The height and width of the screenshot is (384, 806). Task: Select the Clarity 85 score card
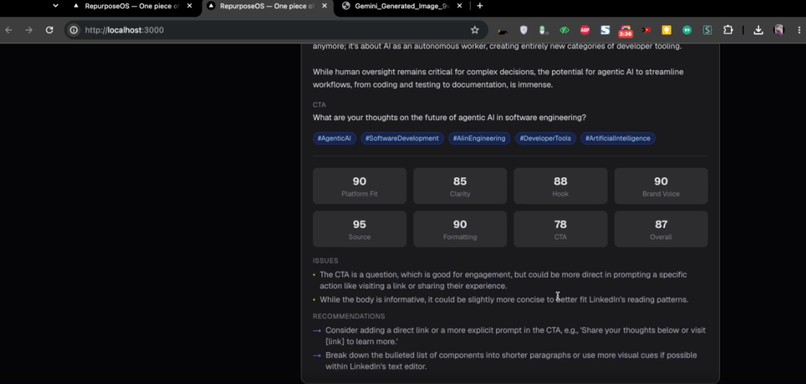[460, 186]
